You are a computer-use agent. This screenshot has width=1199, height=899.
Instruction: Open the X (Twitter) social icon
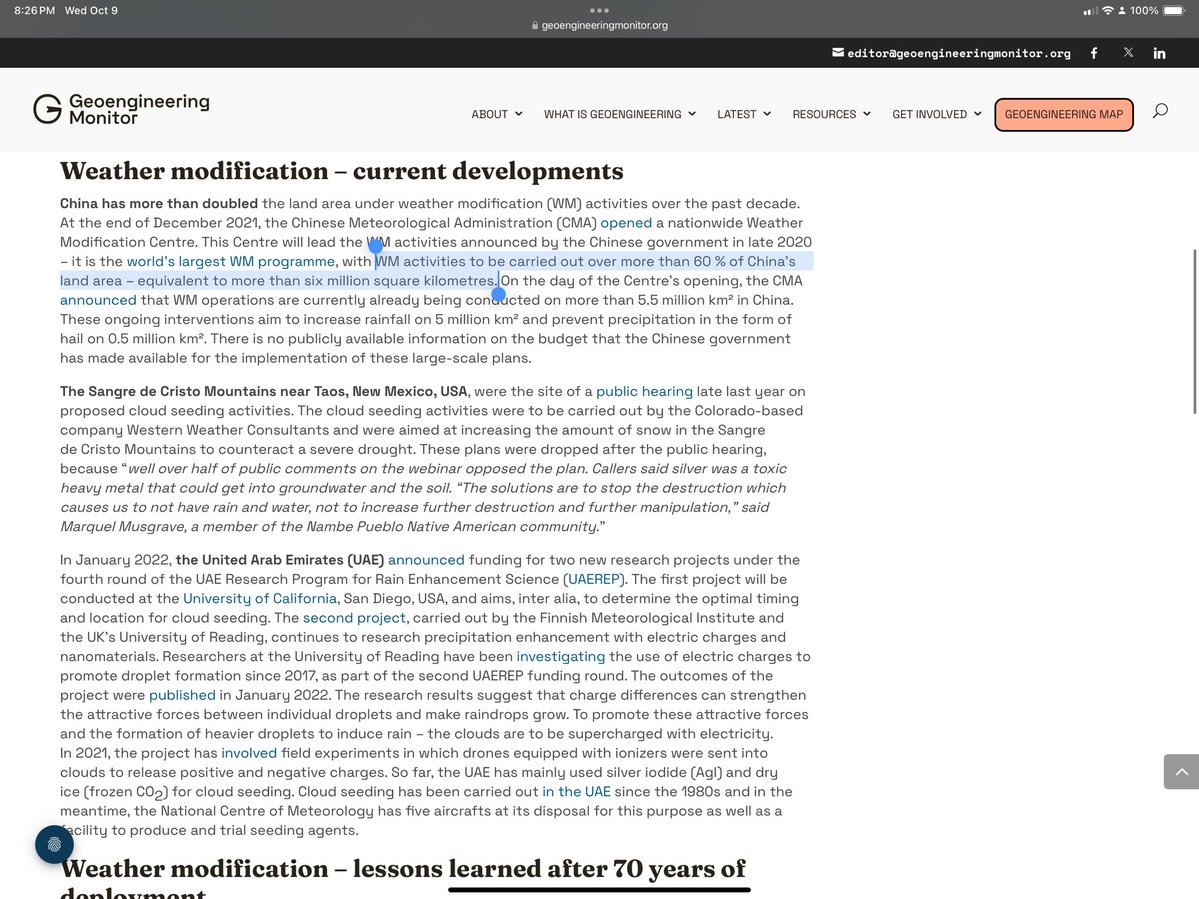(1128, 53)
